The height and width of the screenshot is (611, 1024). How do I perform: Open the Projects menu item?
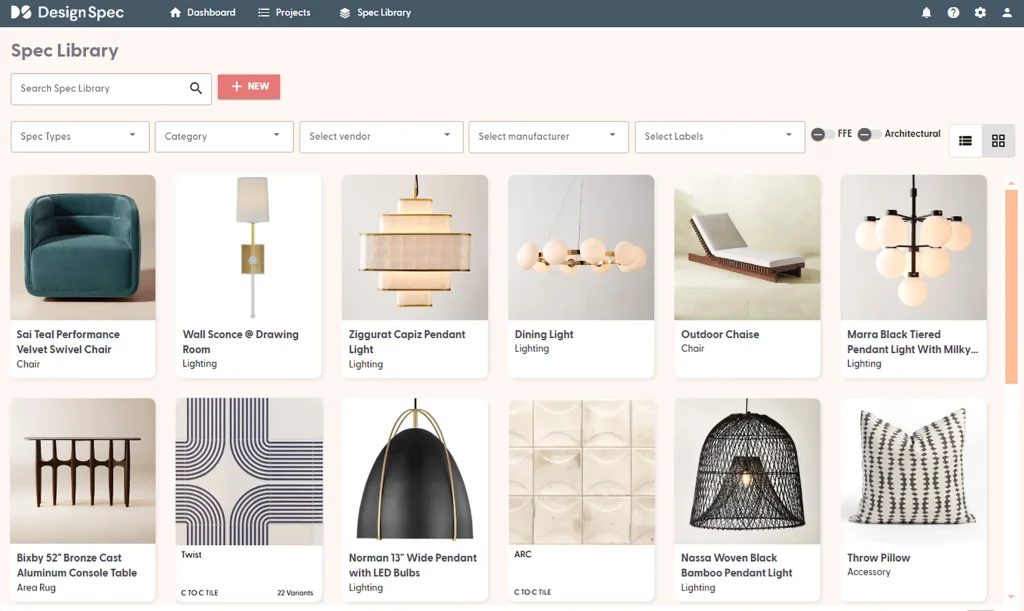pyautogui.click(x=284, y=13)
